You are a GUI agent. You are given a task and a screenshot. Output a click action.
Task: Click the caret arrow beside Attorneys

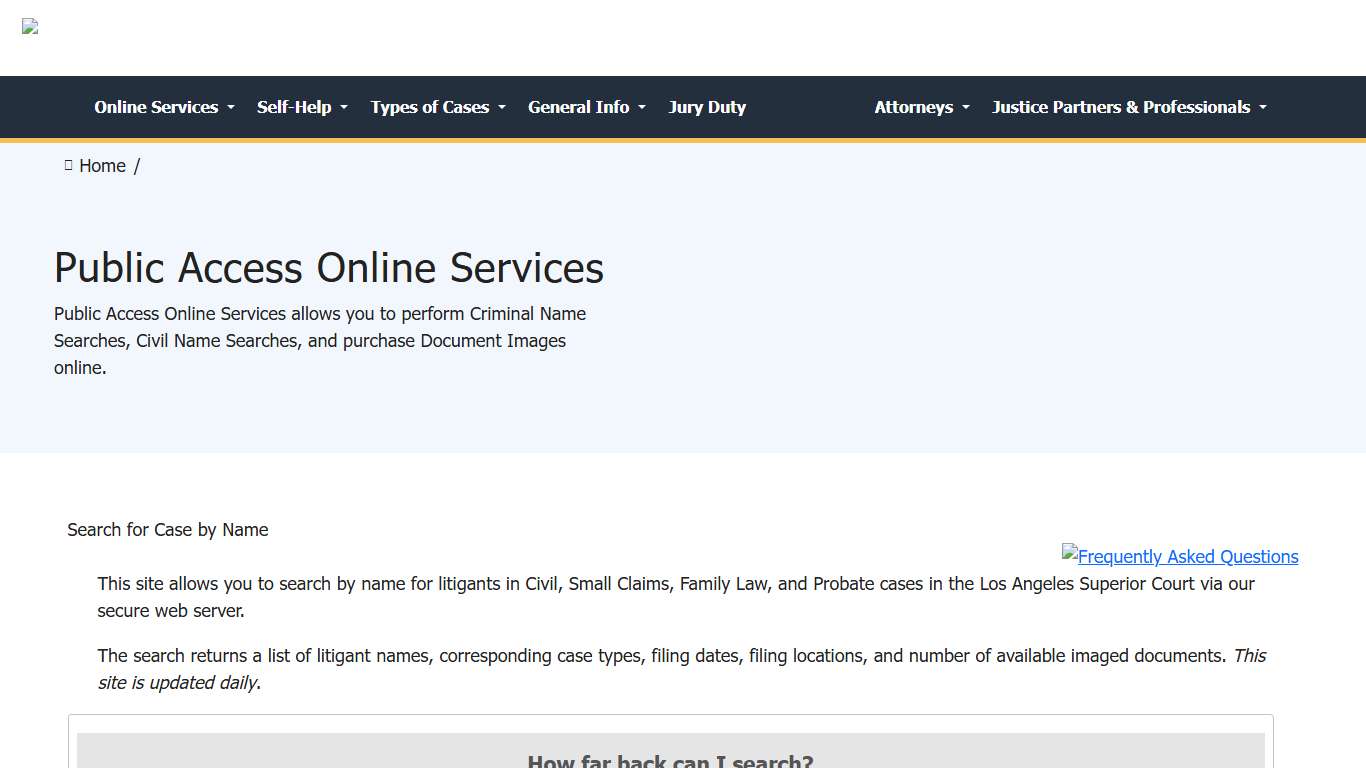[966, 108]
